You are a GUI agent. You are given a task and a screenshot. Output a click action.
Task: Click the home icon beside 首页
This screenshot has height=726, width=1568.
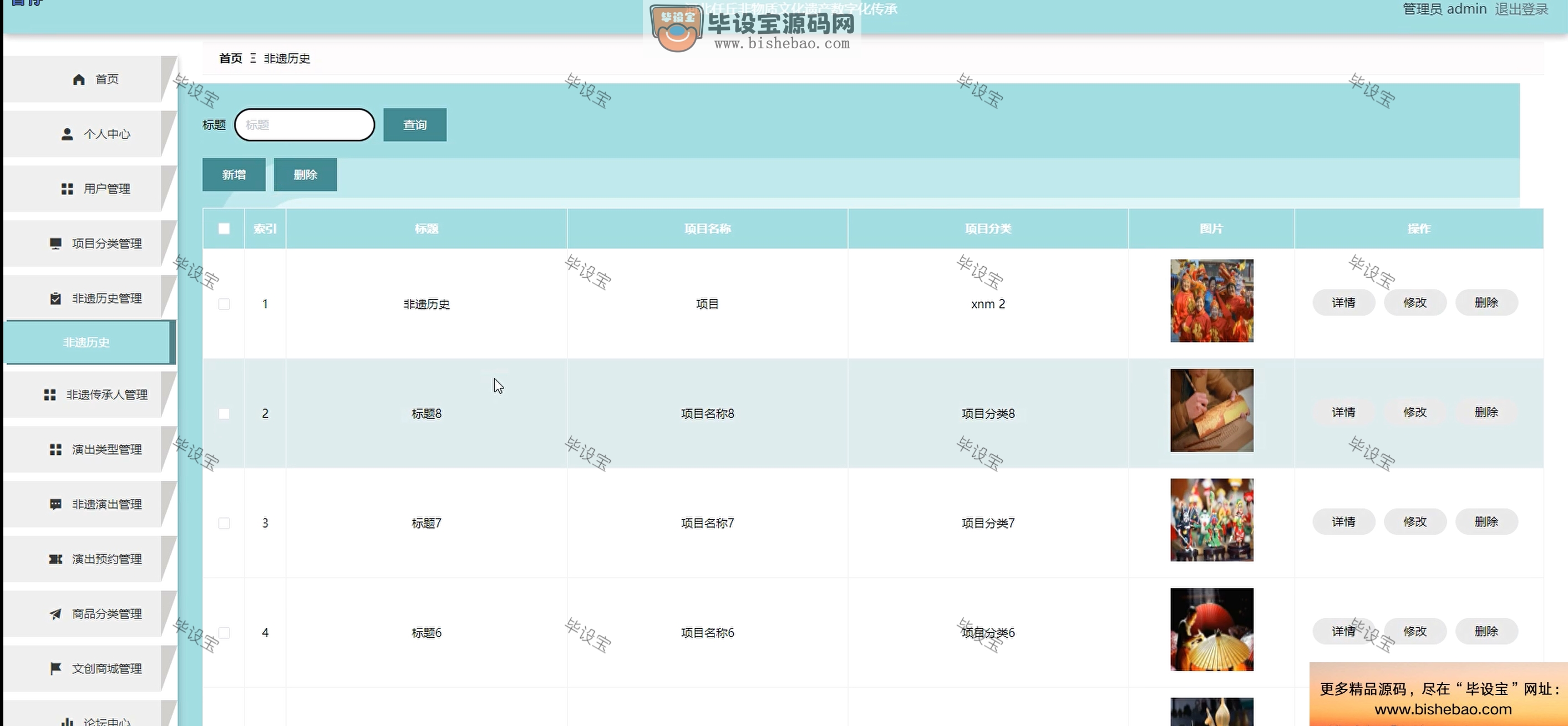[79, 79]
